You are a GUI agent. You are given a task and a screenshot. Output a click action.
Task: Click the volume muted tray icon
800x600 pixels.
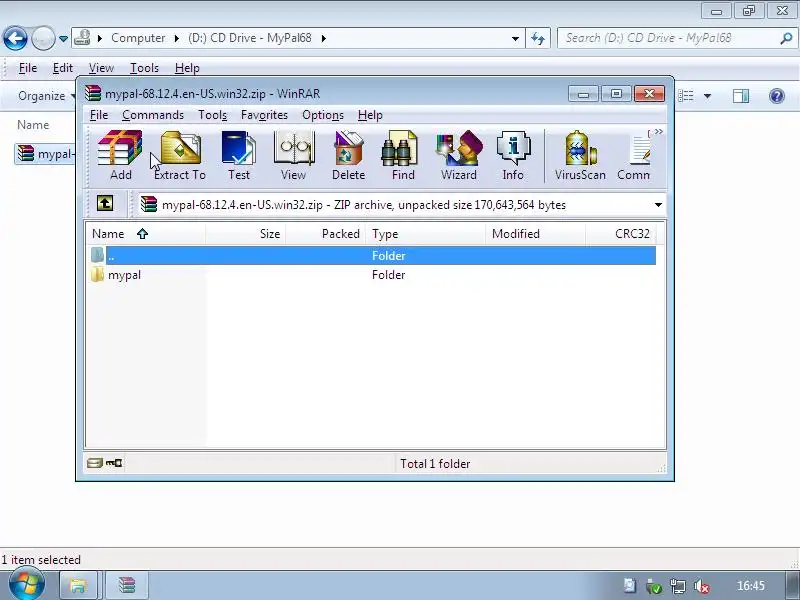pyautogui.click(x=703, y=586)
